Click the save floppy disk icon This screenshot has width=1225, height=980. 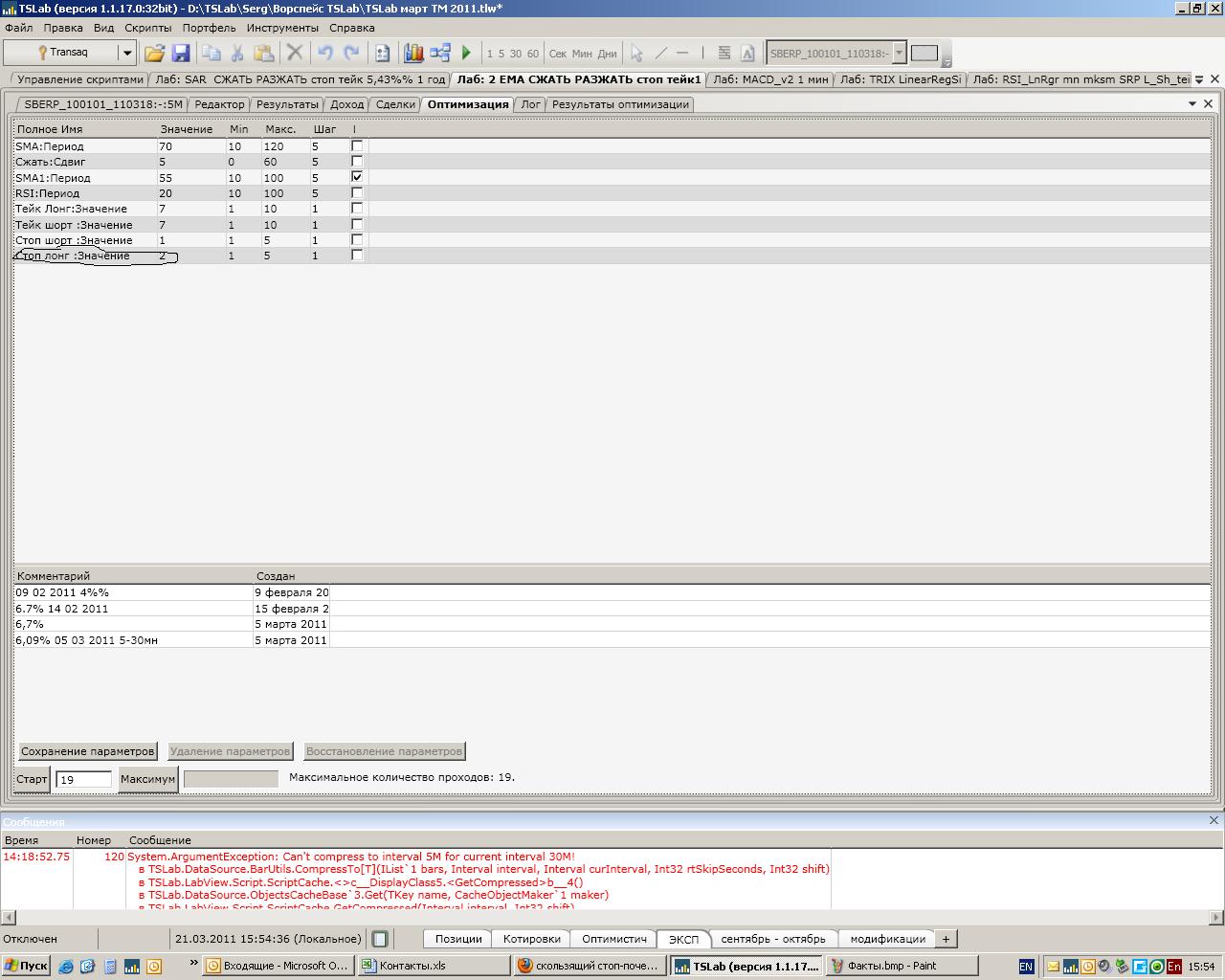tap(180, 54)
